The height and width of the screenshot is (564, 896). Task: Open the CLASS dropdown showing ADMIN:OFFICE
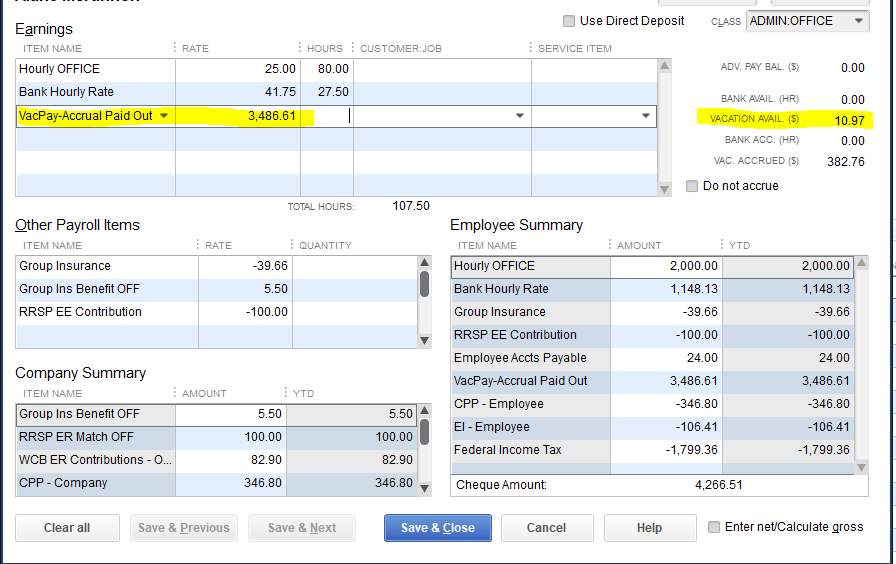(859, 21)
